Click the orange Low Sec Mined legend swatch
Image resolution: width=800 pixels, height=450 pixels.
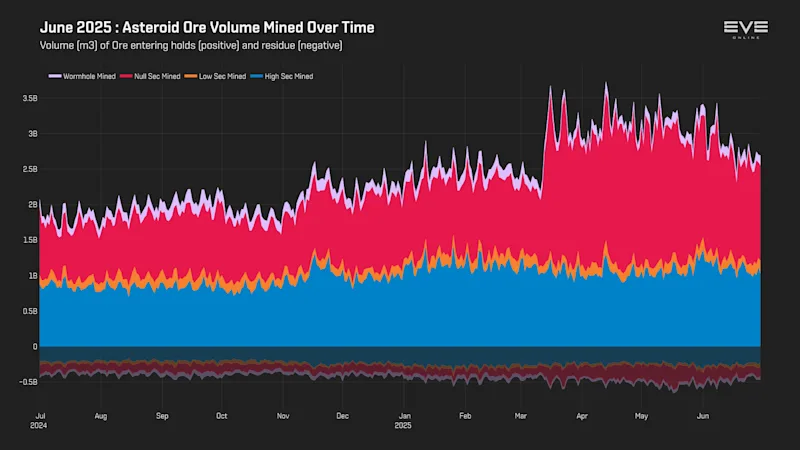[191, 76]
